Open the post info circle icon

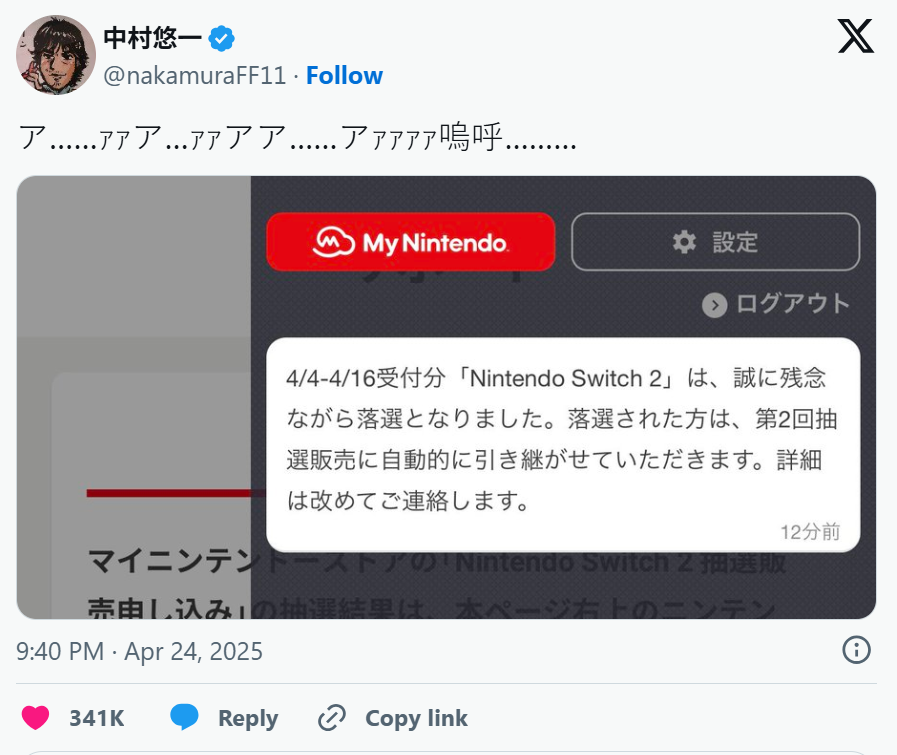click(856, 650)
